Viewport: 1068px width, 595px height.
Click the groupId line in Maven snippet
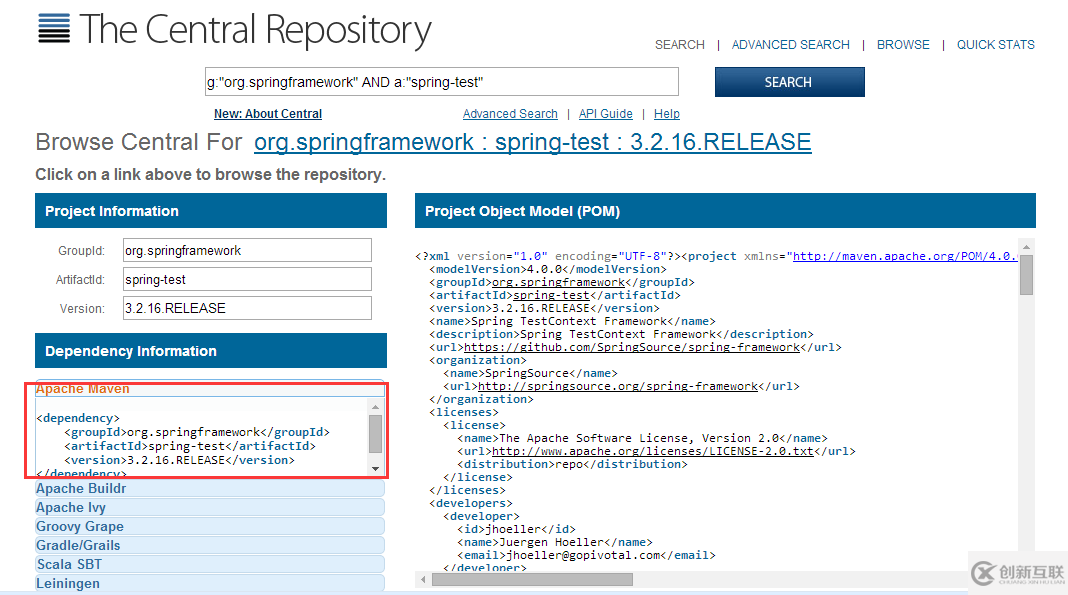coord(197,432)
